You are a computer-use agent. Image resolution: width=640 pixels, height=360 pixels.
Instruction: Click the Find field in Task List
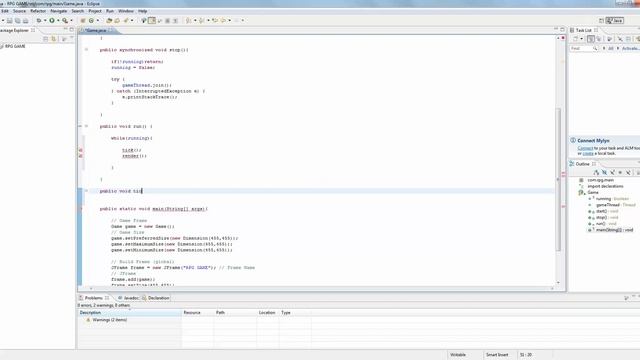pos(583,48)
